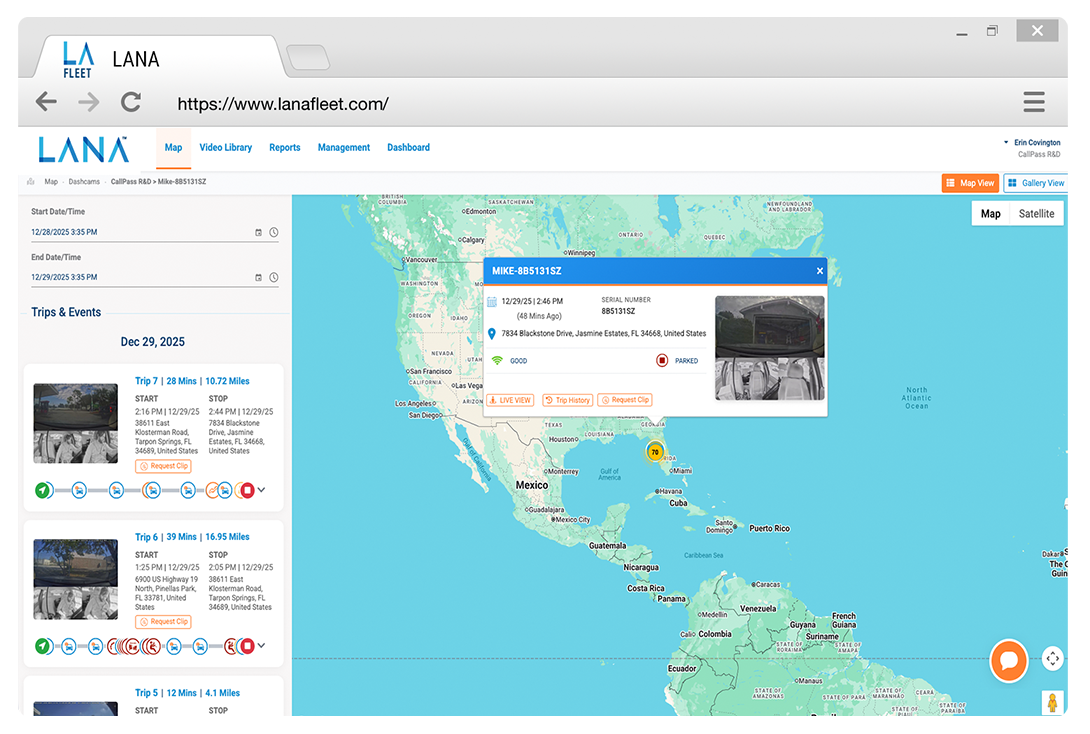Switch map to Satellite imagery
The width and height of the screenshot is (1090, 734).
click(x=1036, y=213)
